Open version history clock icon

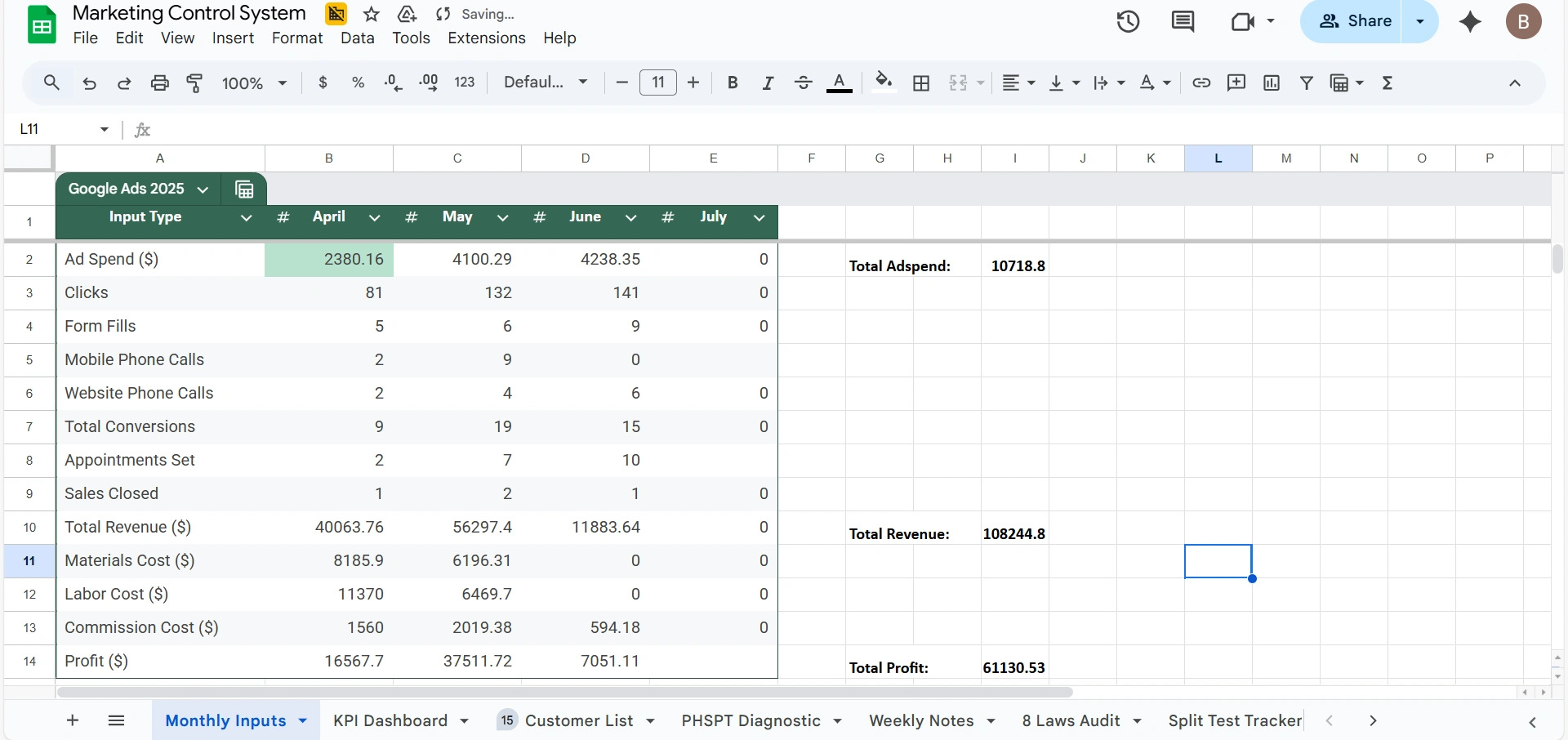tap(1128, 21)
